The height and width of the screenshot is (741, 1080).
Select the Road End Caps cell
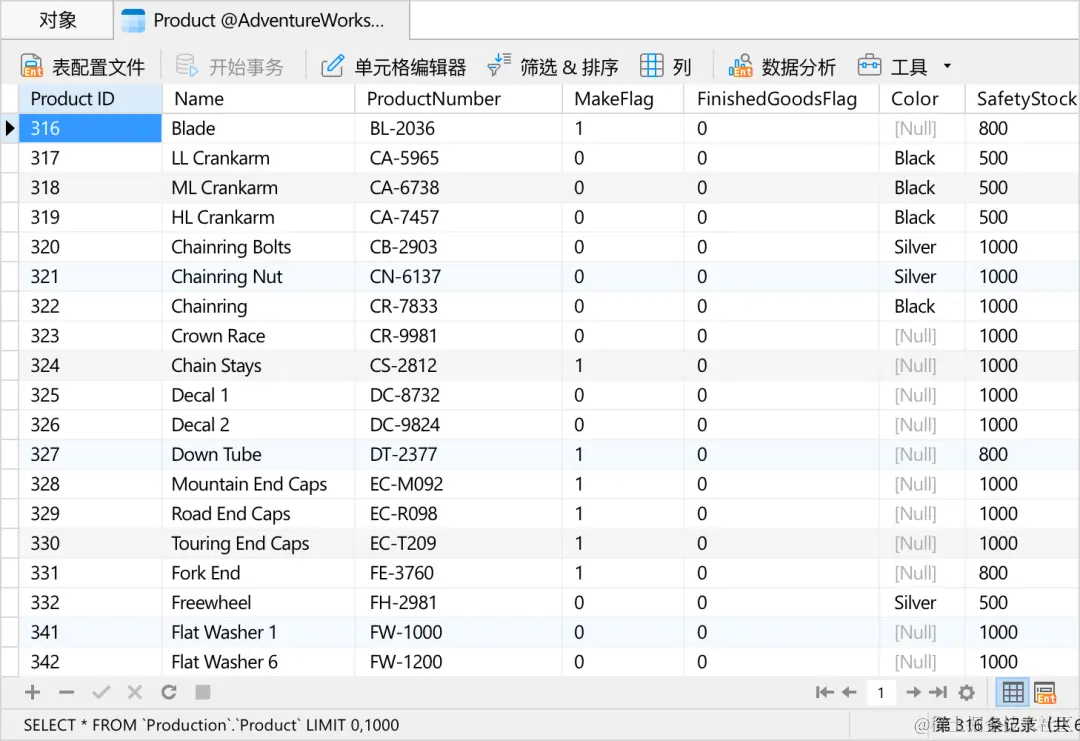[x=258, y=513]
